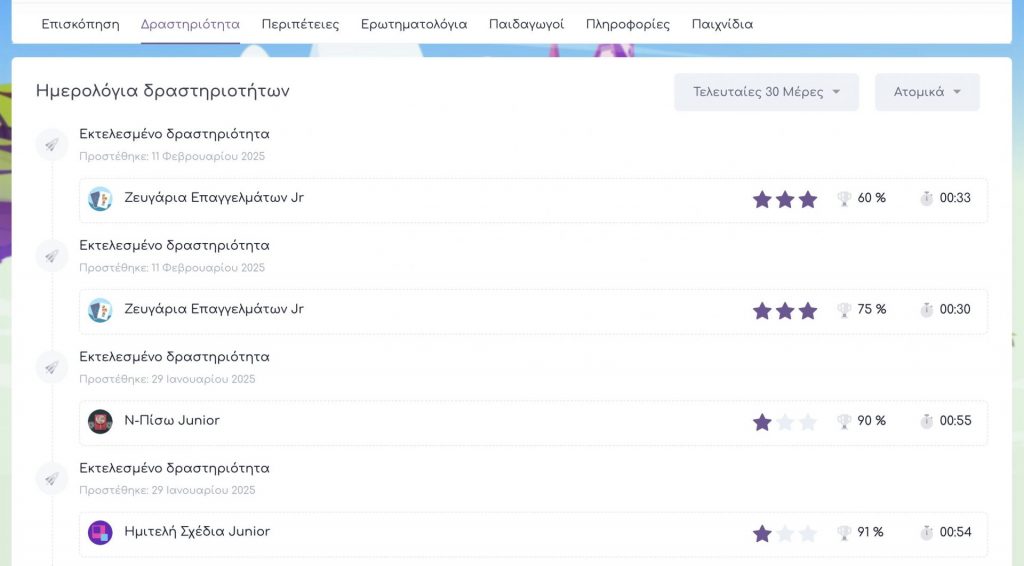Click first Ζευγάρια Επαγγελμάτων Jr game icon
The image size is (1024, 566).
coord(100,199)
